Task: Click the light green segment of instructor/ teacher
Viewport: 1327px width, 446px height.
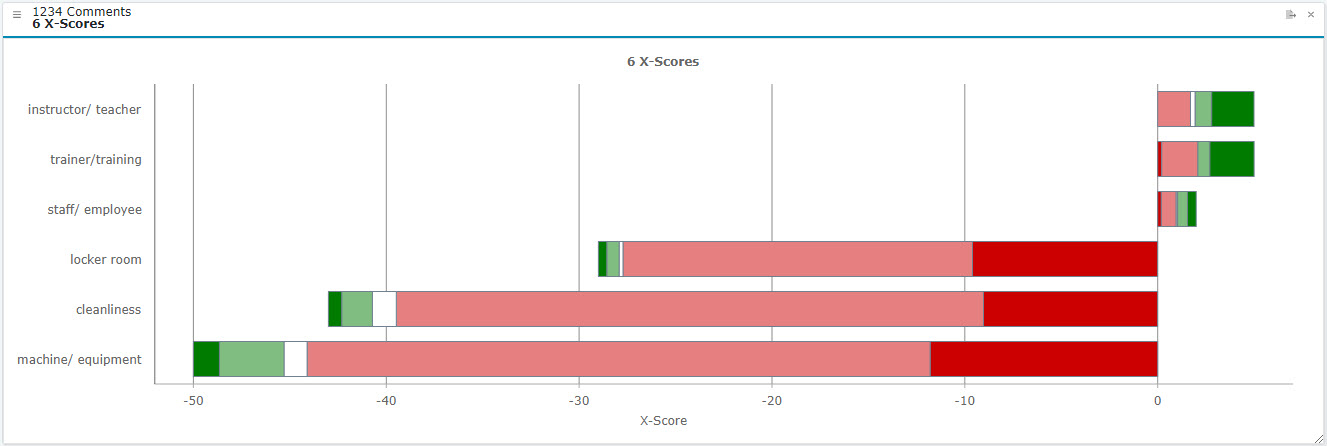Action: click(x=1203, y=109)
